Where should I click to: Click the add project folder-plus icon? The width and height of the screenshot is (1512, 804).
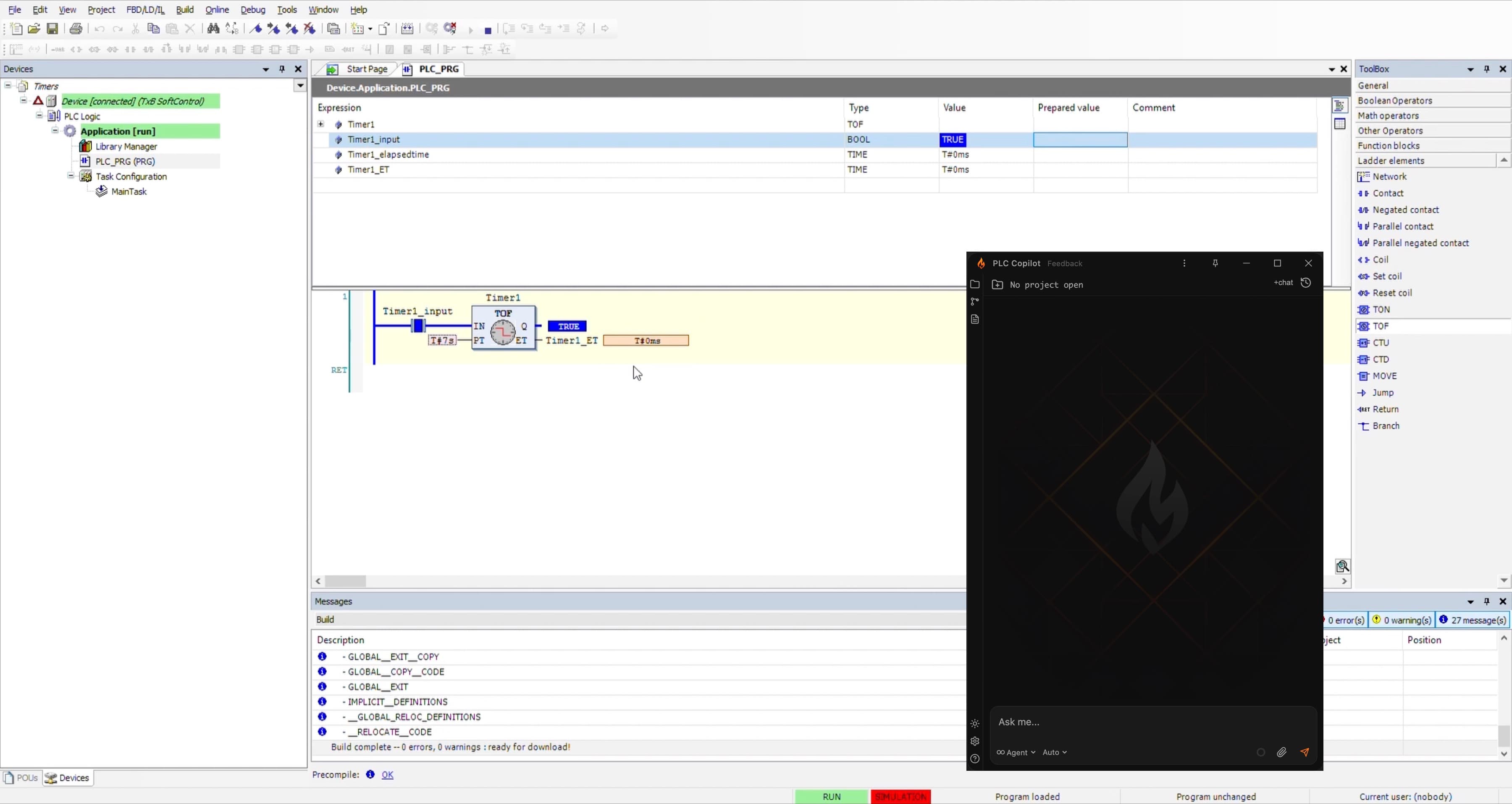(x=997, y=285)
